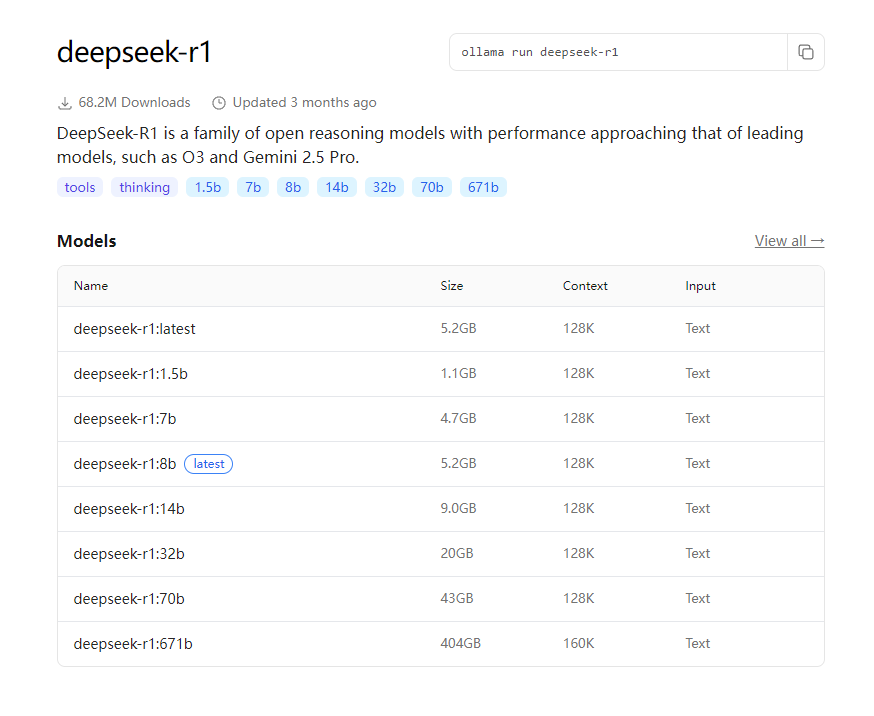Open the deepseek-r1:1.5b model row
The width and height of the screenshot is (874, 716).
click(x=440, y=374)
